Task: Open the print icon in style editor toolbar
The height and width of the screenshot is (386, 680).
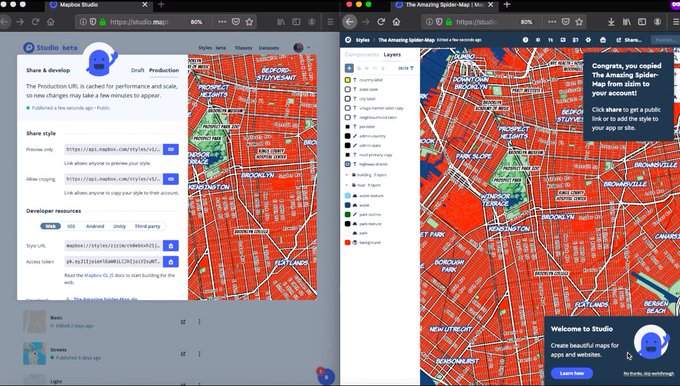Action: tap(603, 40)
